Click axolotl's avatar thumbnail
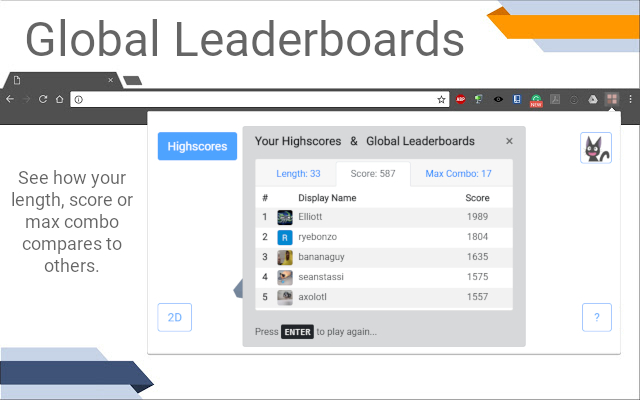Screen dimensions: 640x400 pos(285,297)
